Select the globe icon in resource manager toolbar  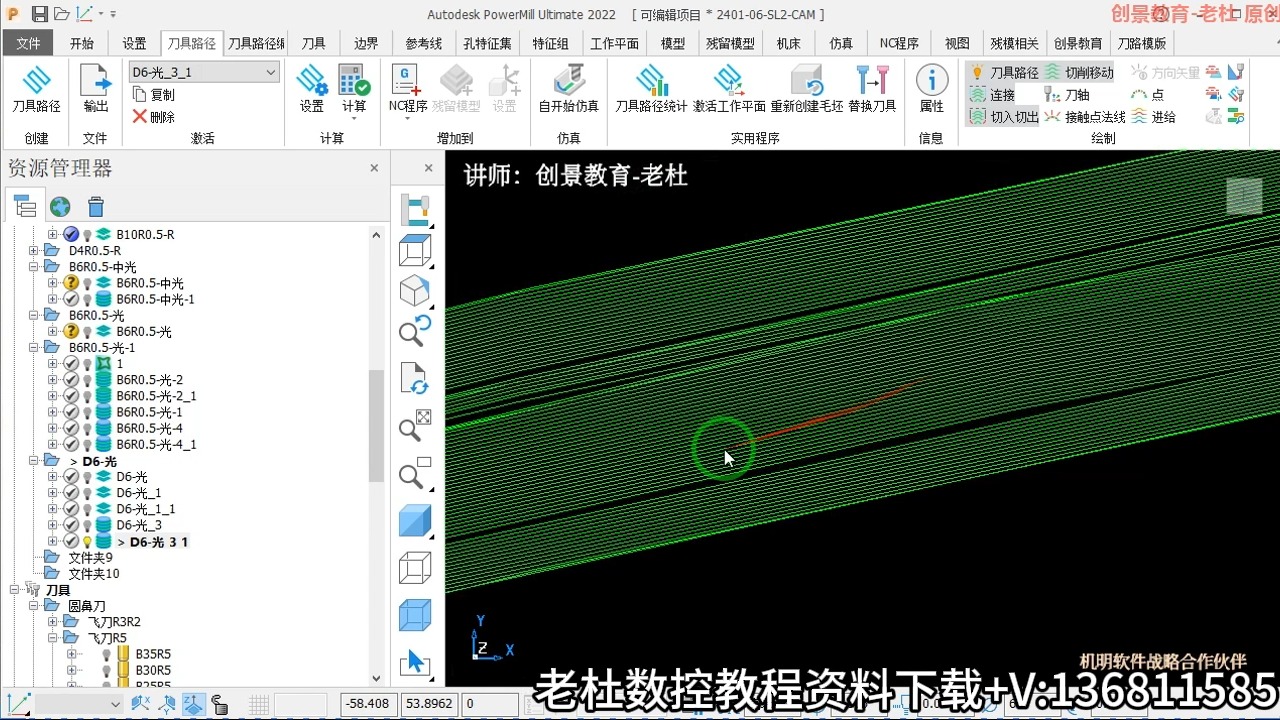point(60,206)
